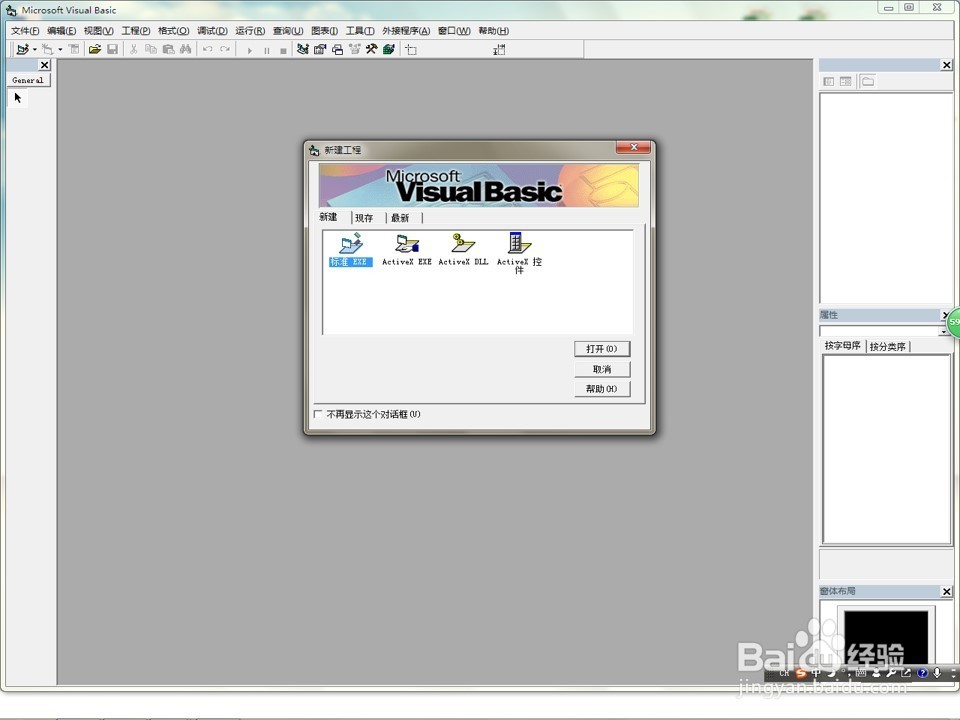The image size is (960, 720).
Task: Open the 运行(R) menu
Action: [250, 31]
